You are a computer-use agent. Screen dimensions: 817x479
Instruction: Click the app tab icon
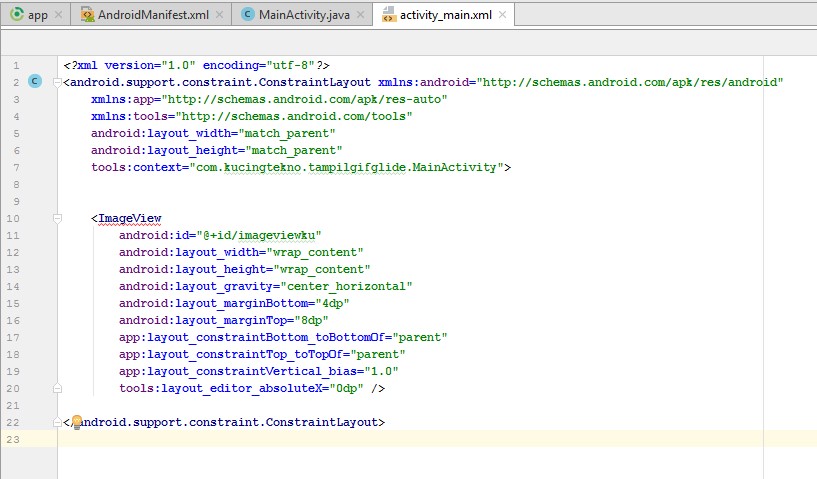tap(17, 14)
